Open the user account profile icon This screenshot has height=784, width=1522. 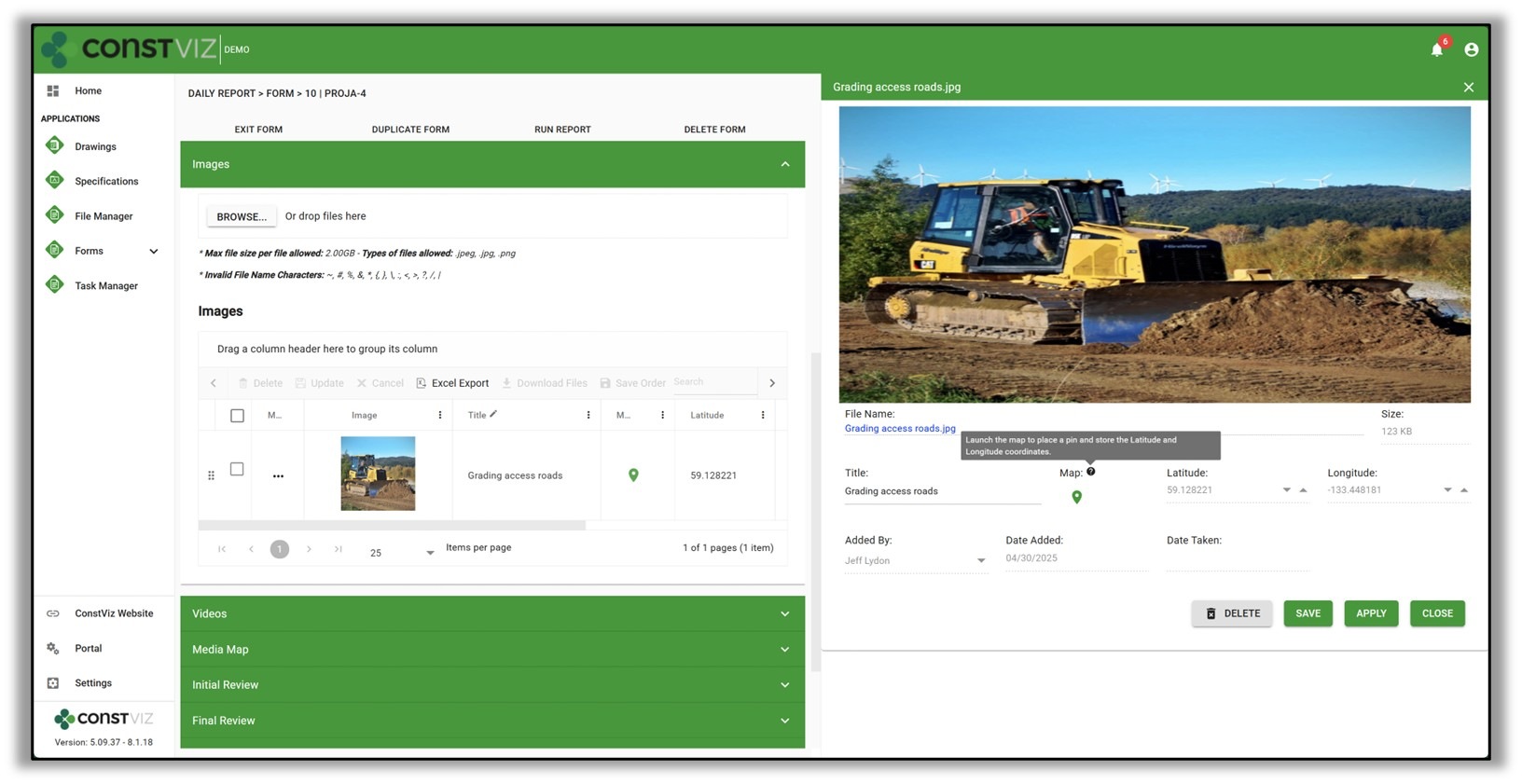(x=1471, y=50)
